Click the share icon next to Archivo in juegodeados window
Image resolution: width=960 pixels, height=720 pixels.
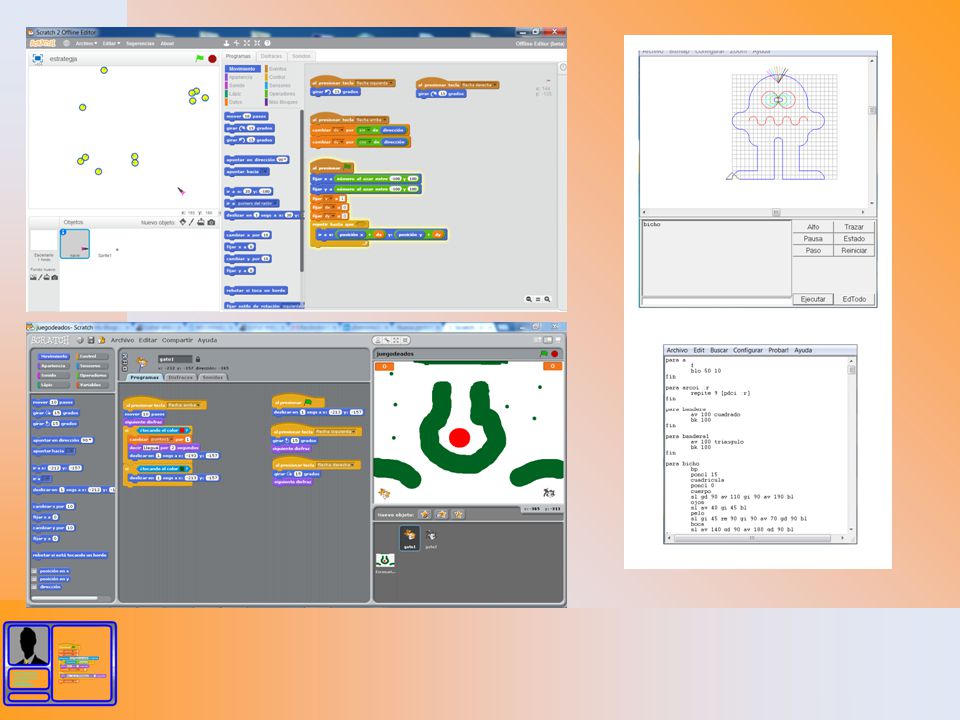coord(102,340)
